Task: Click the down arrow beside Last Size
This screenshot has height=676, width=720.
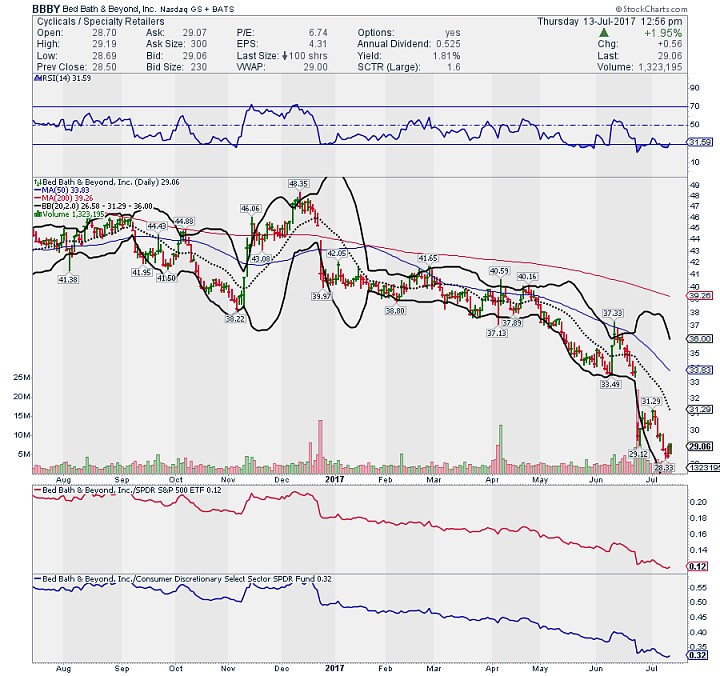Action: [285, 56]
